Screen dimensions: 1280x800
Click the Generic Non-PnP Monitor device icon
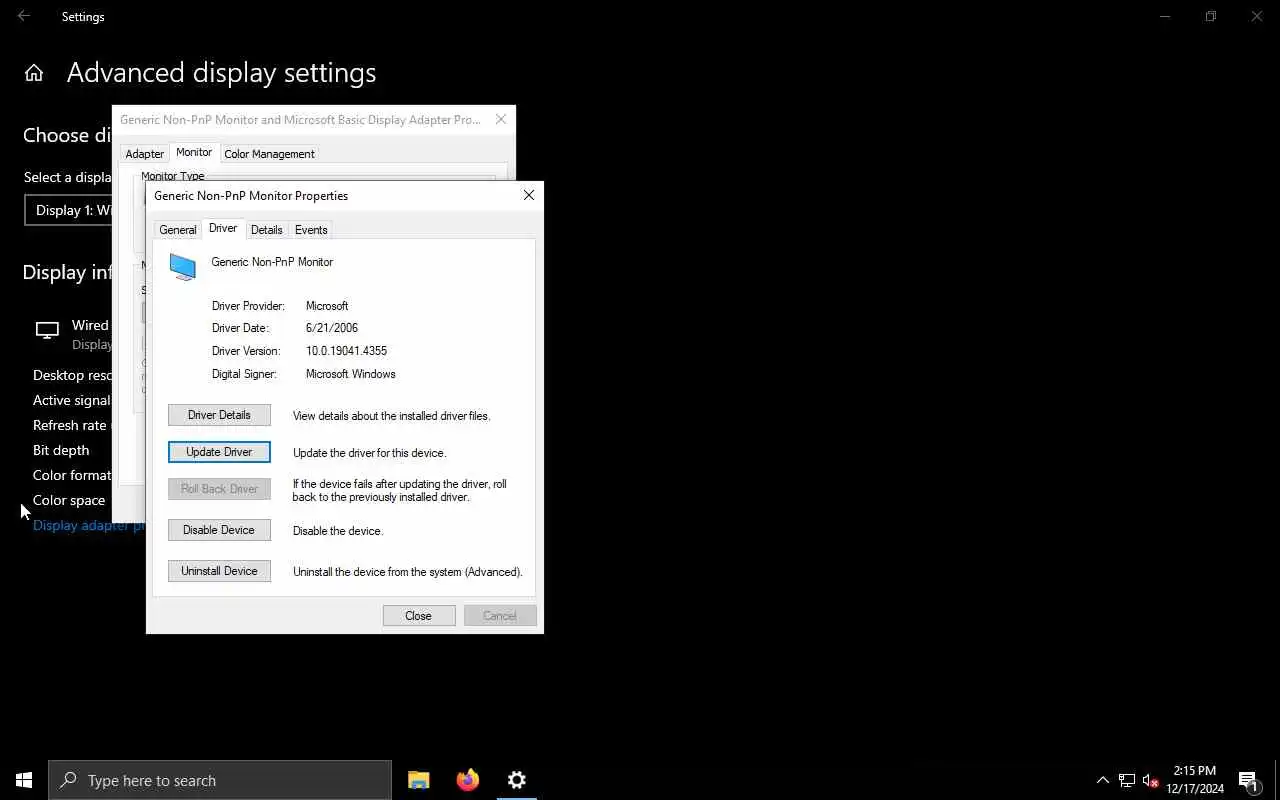183,267
